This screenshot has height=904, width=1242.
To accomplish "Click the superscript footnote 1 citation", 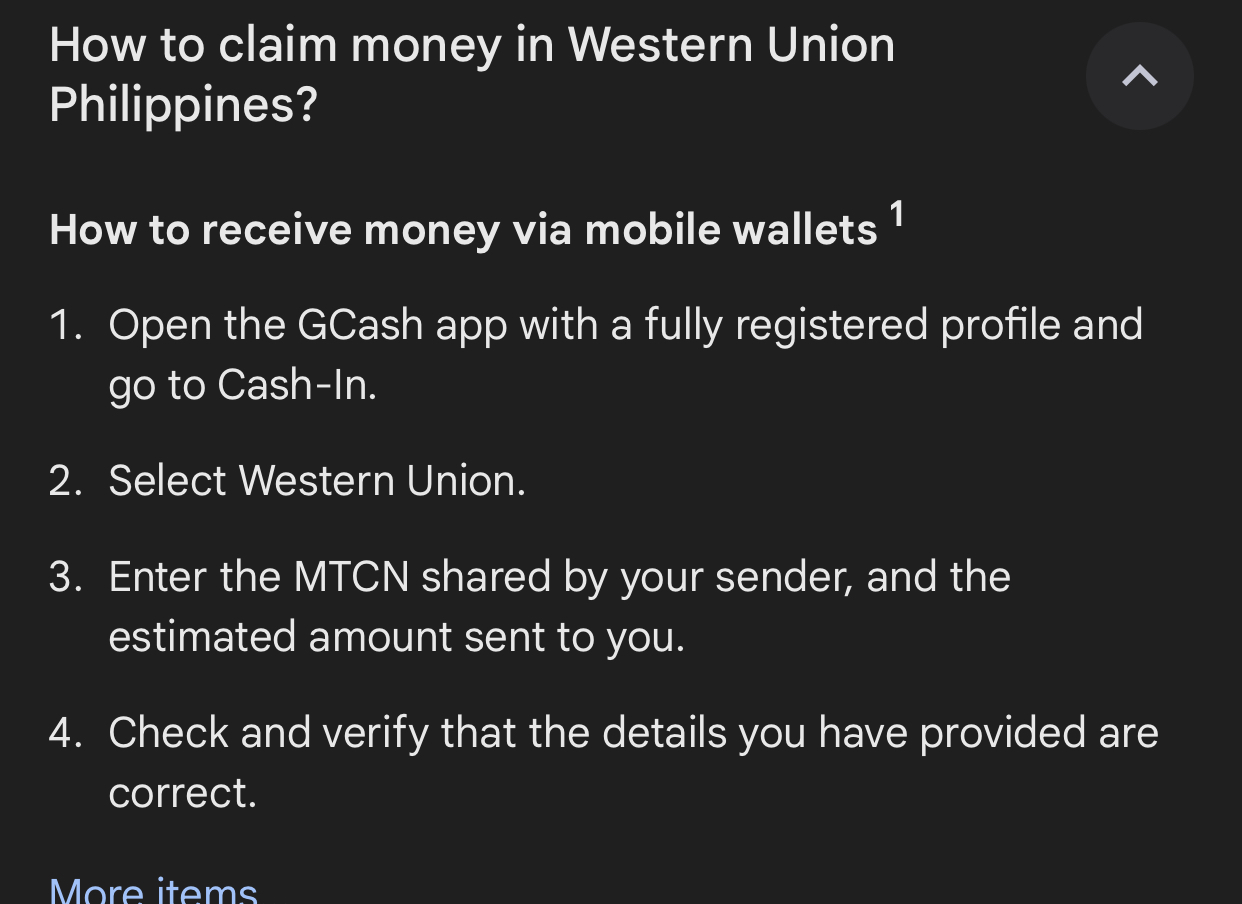I will pos(897,213).
